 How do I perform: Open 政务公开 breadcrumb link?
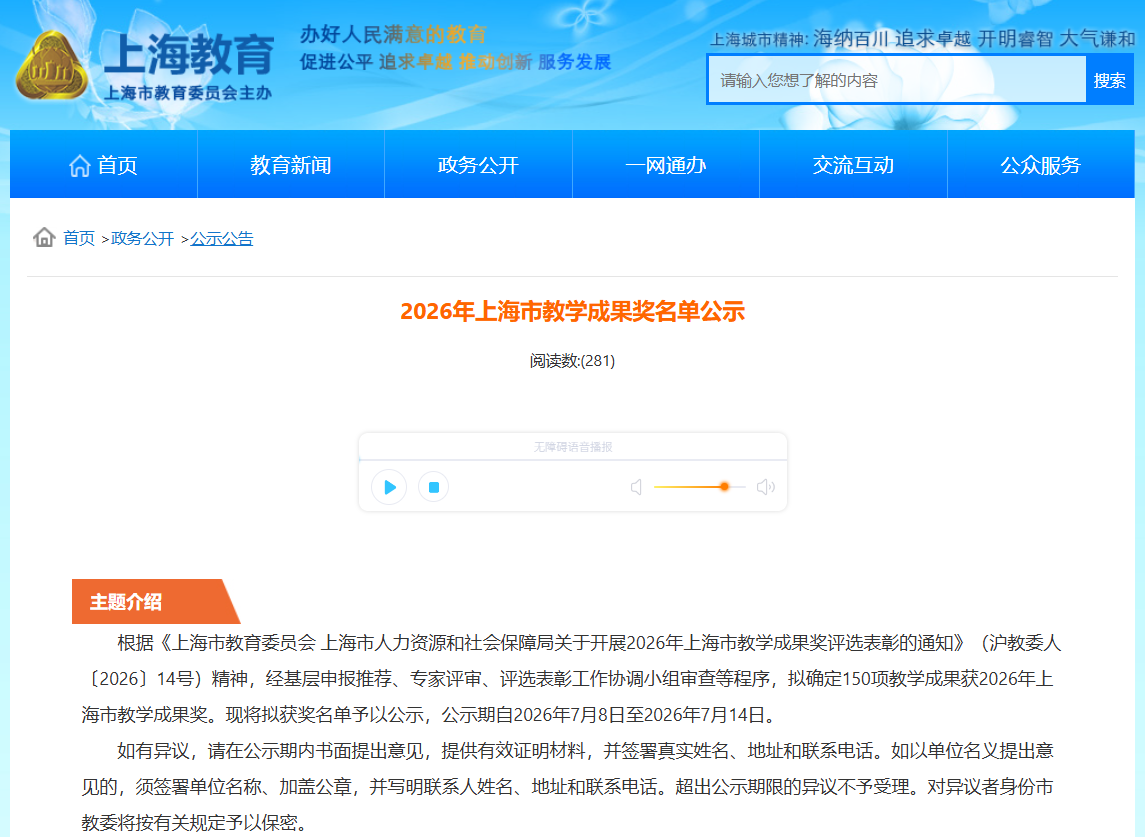(142, 238)
